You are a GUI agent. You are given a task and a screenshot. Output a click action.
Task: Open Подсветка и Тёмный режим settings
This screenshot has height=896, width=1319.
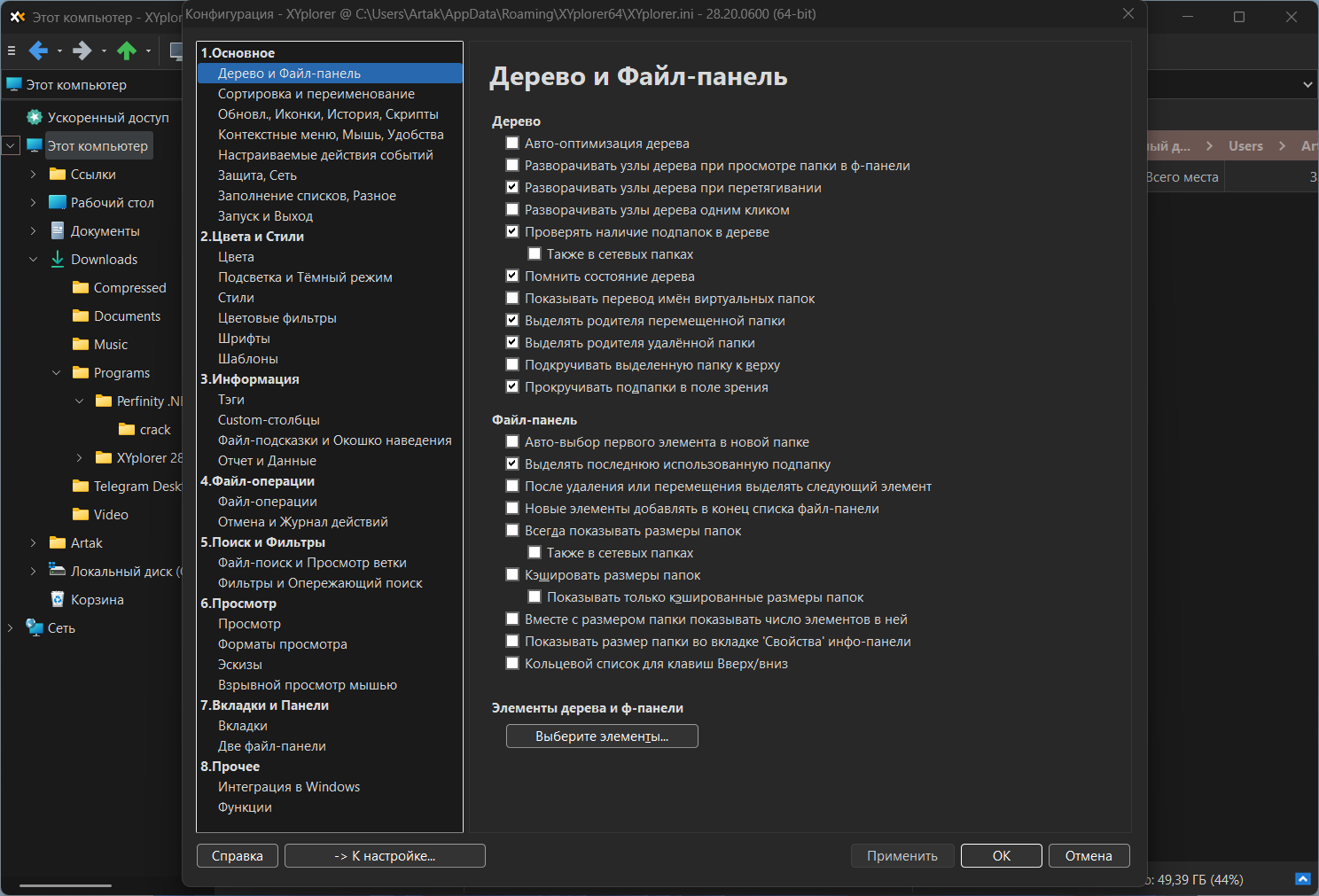[x=305, y=277]
